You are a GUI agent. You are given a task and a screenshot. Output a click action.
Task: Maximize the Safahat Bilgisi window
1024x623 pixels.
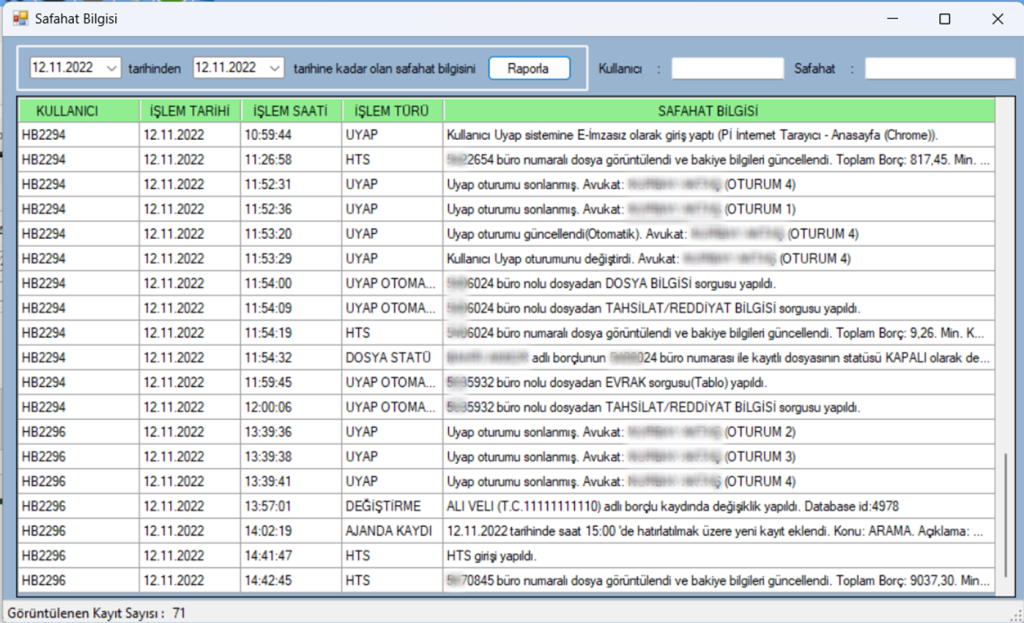point(945,19)
